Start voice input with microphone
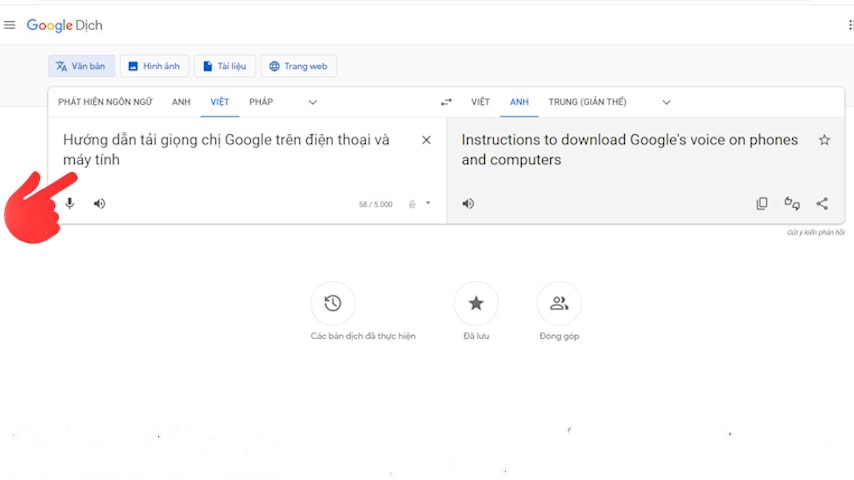Image resolution: width=854 pixels, height=480 pixels. tap(70, 203)
